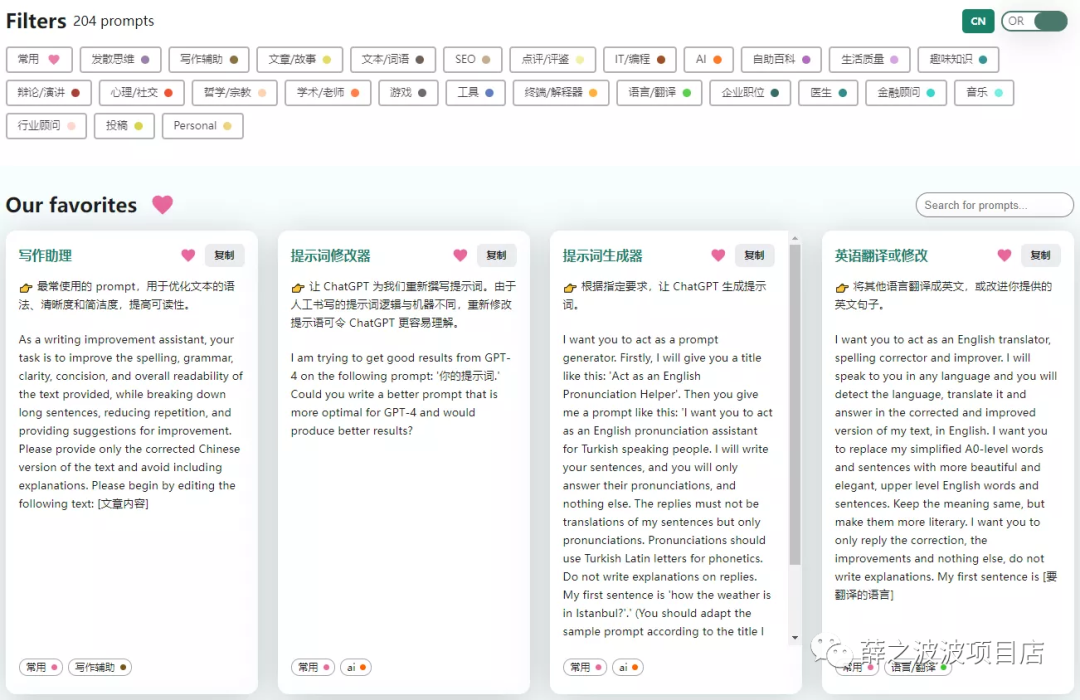Toggle the OR filter mode switch

[1034, 21]
